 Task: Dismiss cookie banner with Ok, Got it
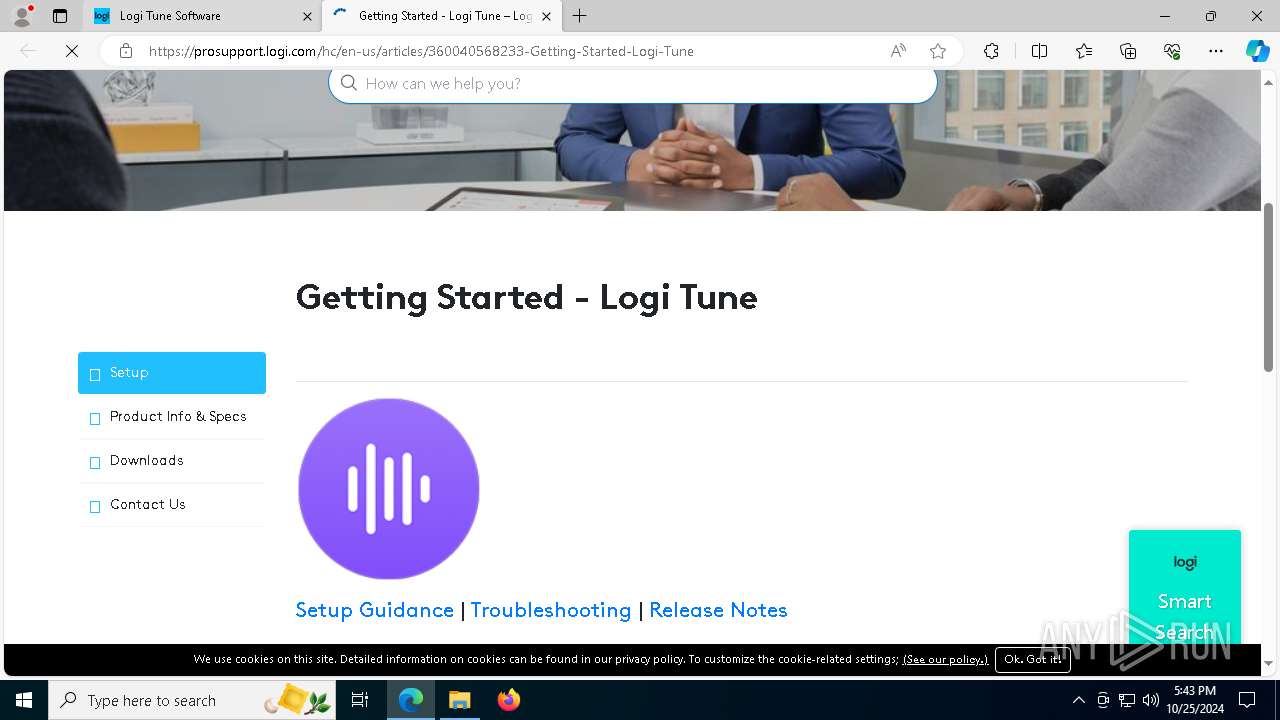1033,659
